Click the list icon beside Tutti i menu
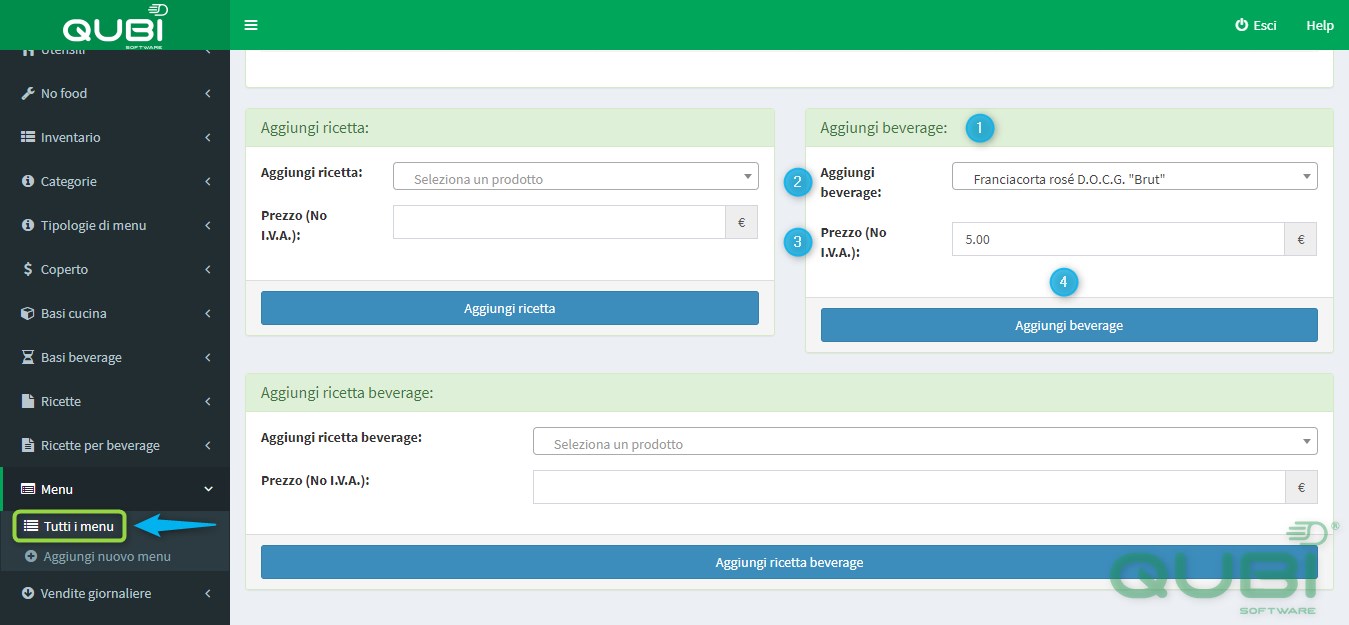1349x625 pixels. pos(31,526)
